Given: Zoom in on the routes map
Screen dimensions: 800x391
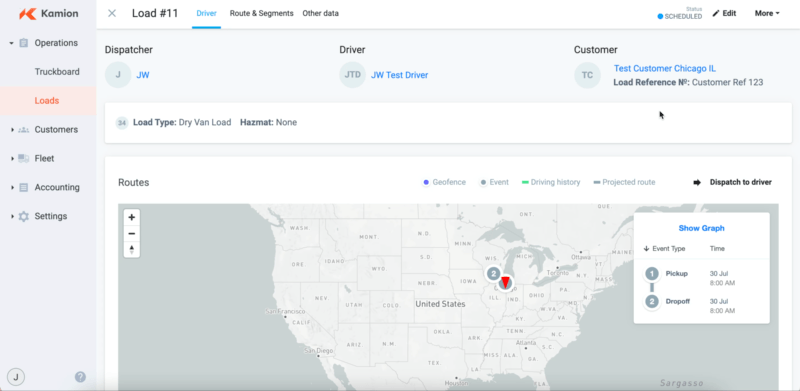Looking at the screenshot, I should tap(132, 217).
